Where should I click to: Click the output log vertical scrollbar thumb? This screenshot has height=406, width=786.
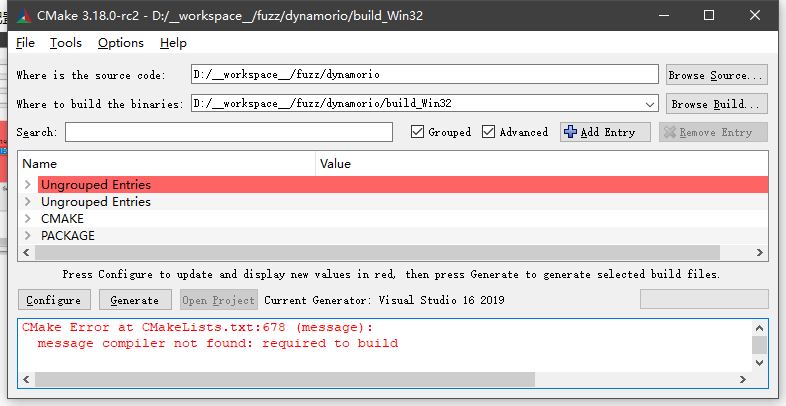tap(759, 345)
